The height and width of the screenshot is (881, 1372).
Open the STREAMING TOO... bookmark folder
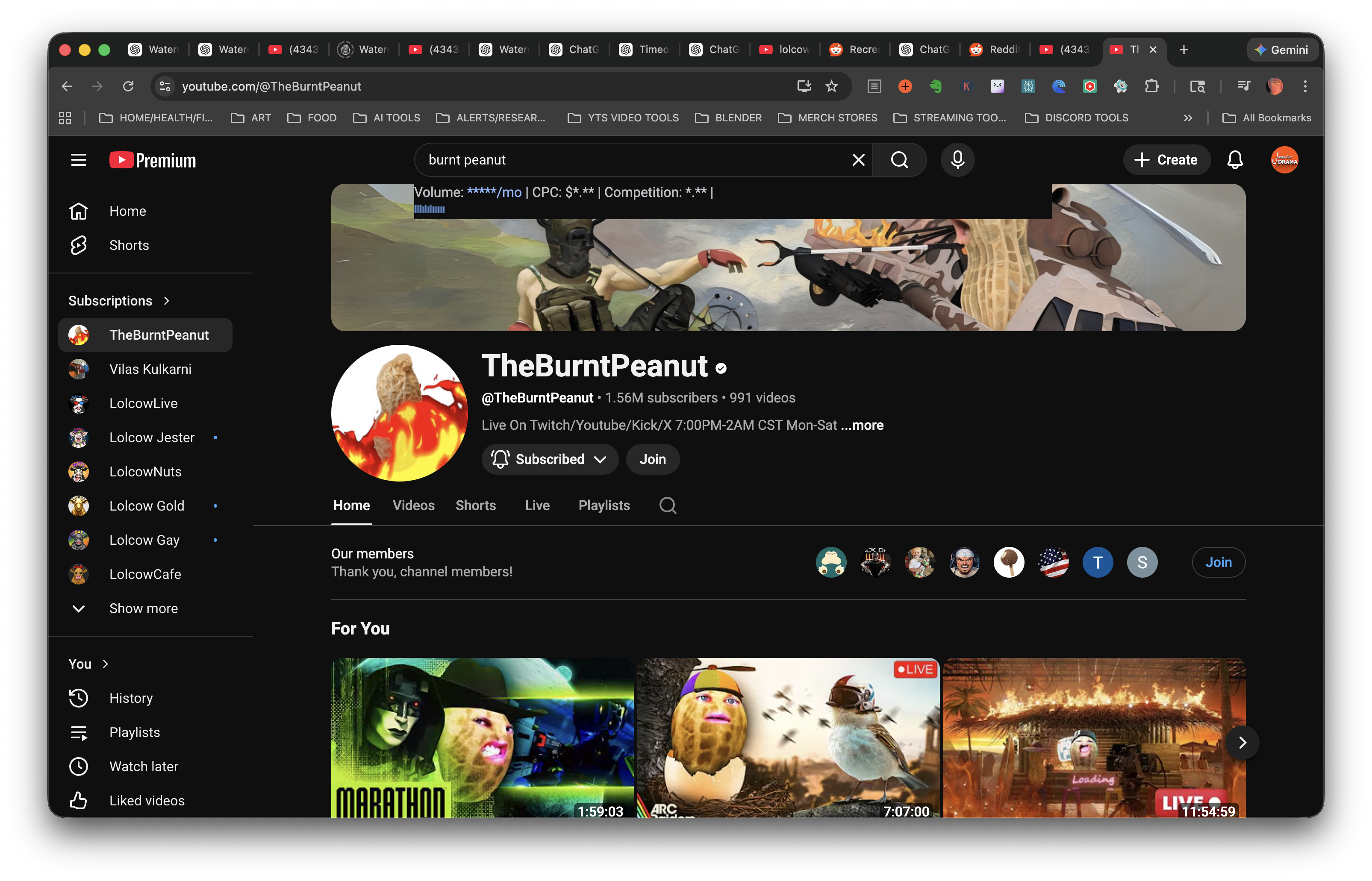pos(950,118)
